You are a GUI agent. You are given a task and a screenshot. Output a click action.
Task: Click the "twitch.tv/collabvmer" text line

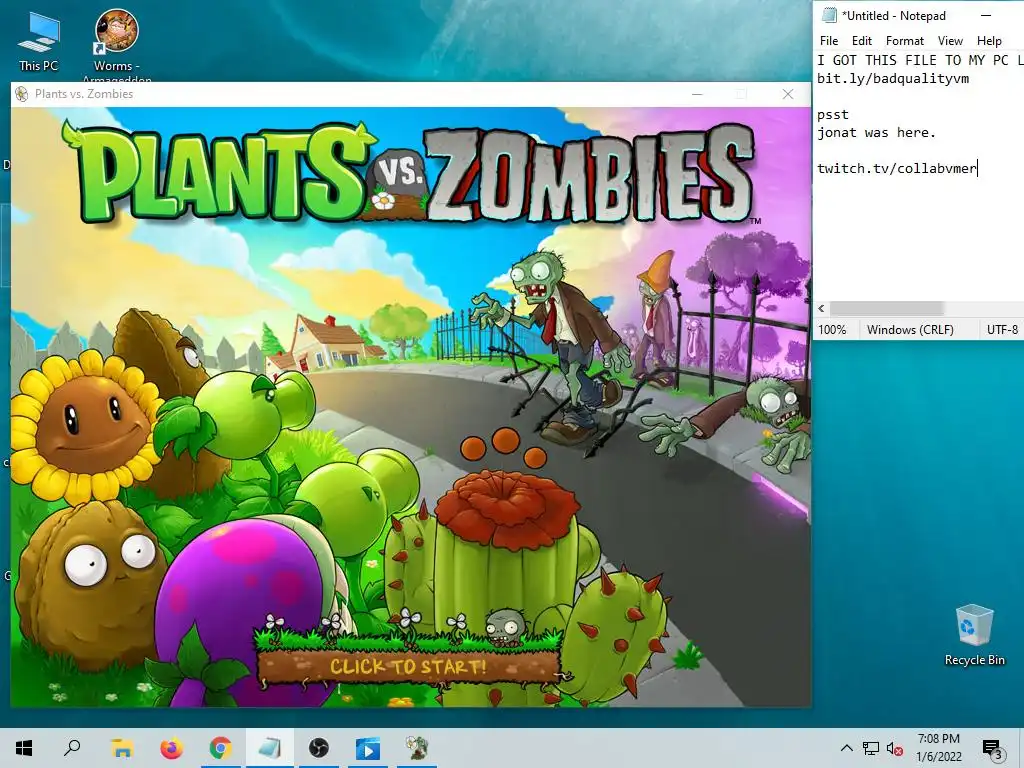(897, 168)
